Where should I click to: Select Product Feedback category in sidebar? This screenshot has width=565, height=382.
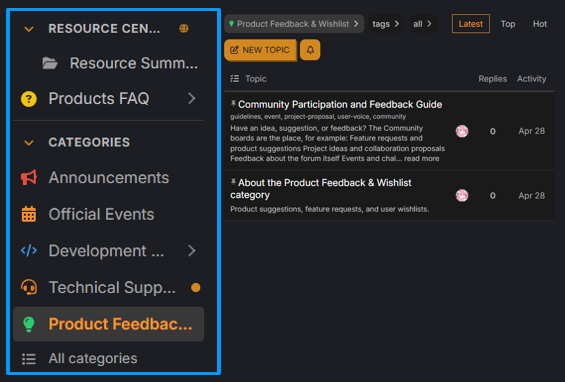point(109,324)
